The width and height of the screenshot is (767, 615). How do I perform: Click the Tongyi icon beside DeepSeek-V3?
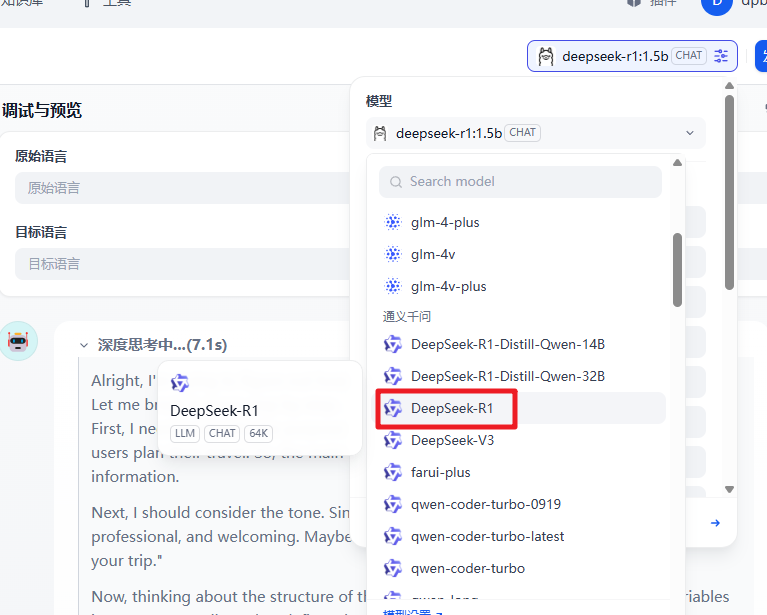393,440
